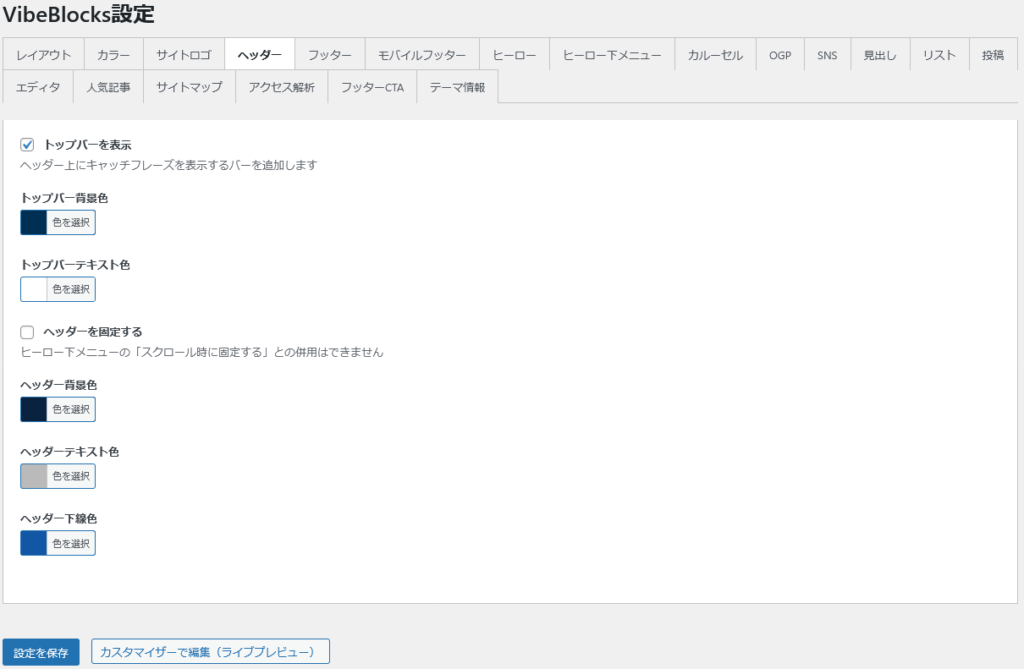The width and height of the screenshot is (1024, 669).
Task: Open the テーマ情報 tab
Action: [457, 87]
